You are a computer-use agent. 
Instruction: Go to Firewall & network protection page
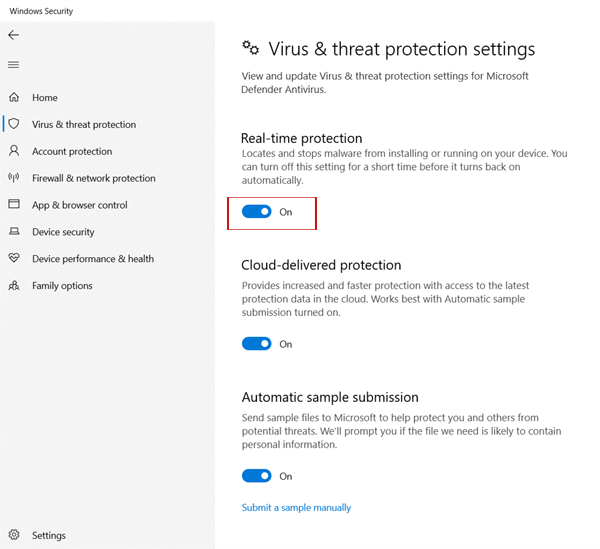[94, 178]
